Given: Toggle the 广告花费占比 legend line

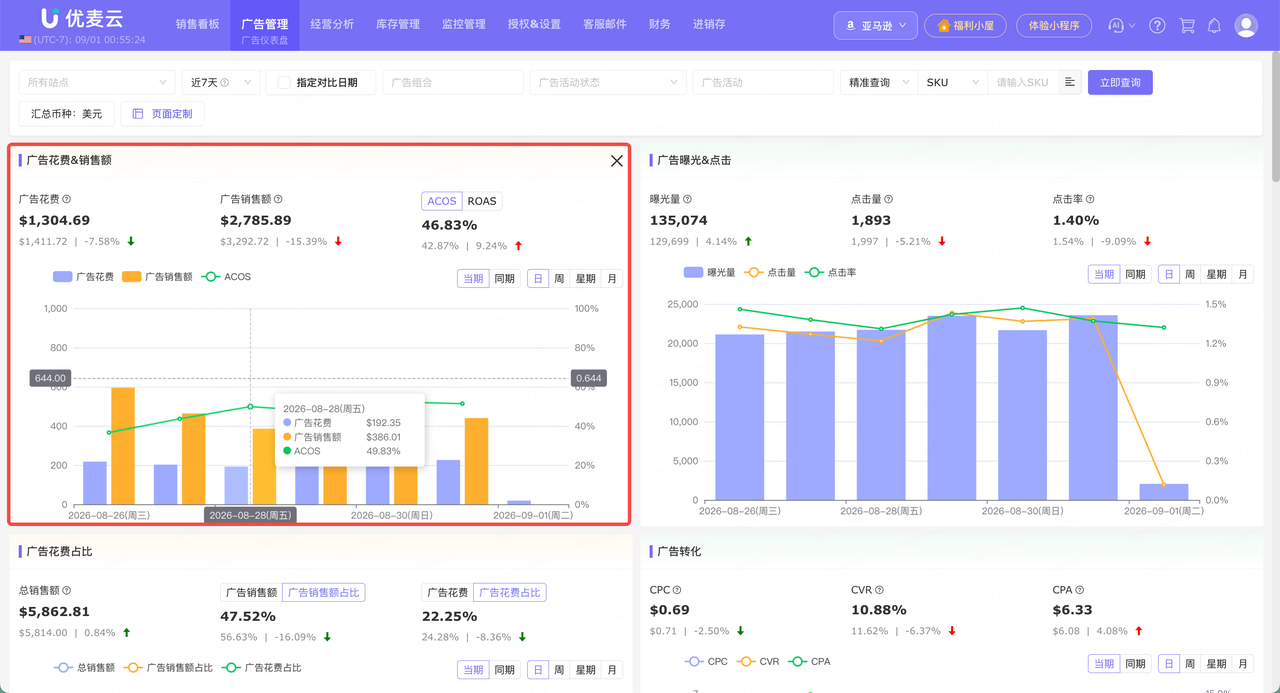Looking at the screenshot, I should (261, 667).
